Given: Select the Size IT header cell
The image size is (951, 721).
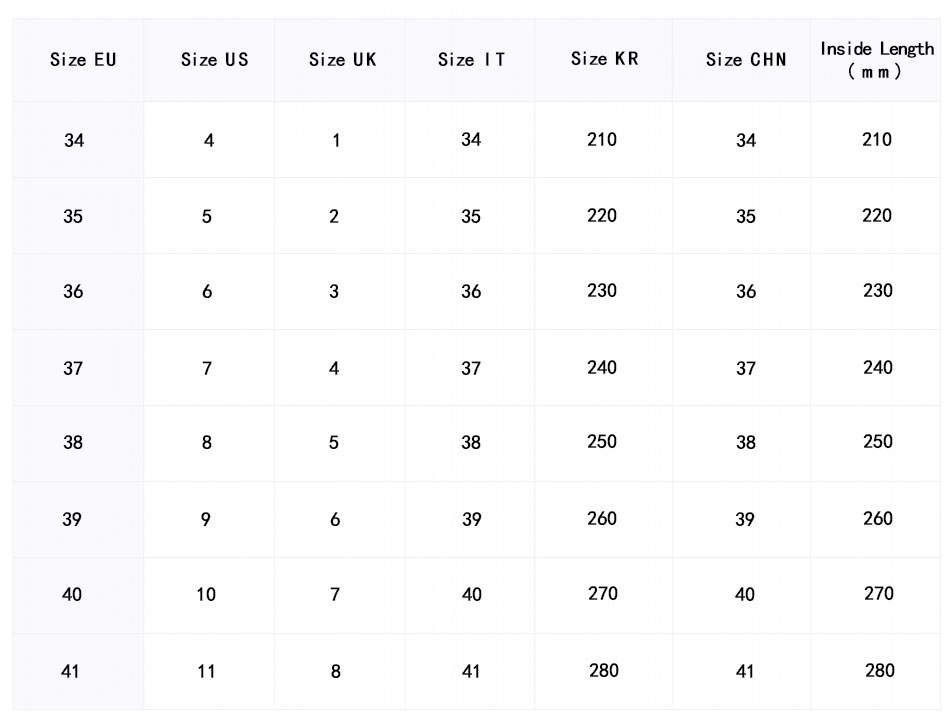Looking at the screenshot, I should (x=471, y=60).
